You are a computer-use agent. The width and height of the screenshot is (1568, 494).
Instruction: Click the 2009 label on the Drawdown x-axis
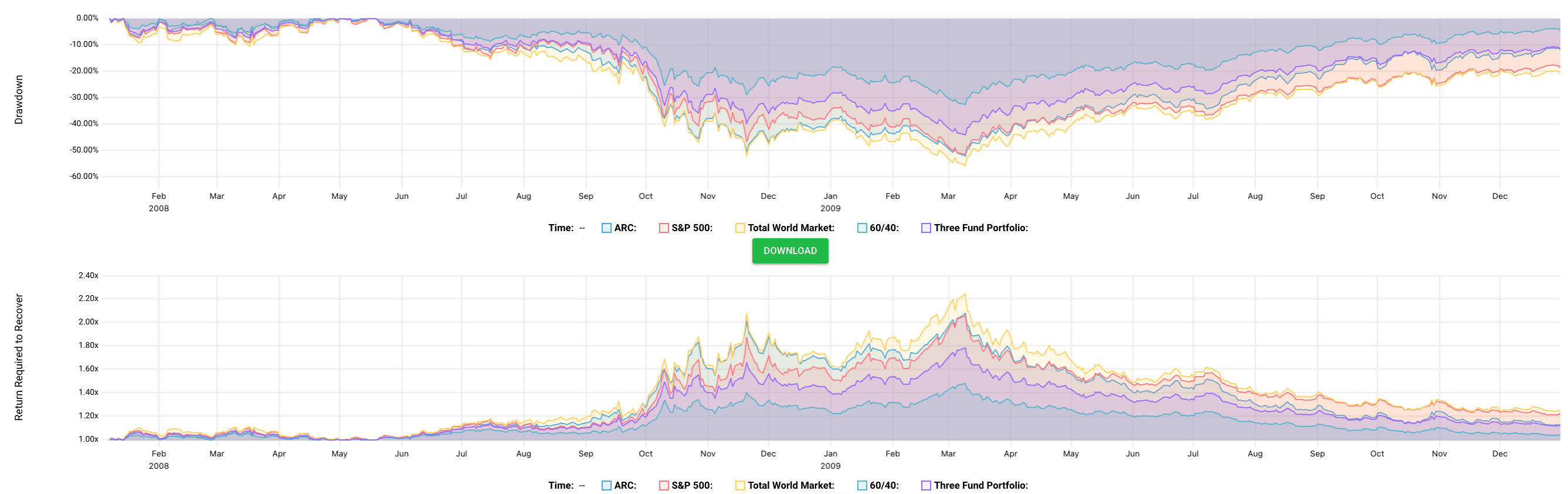831,208
